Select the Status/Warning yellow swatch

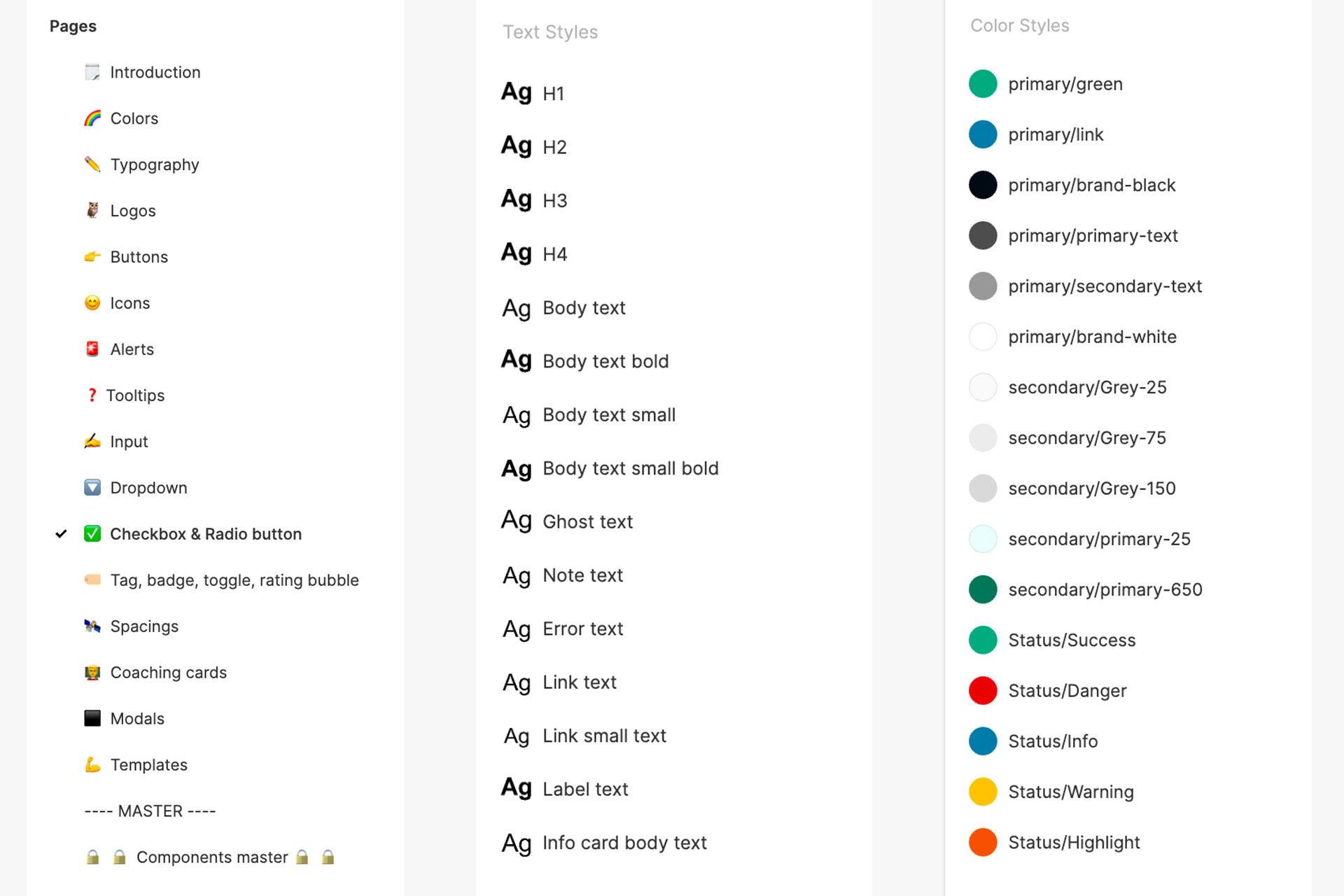[983, 792]
